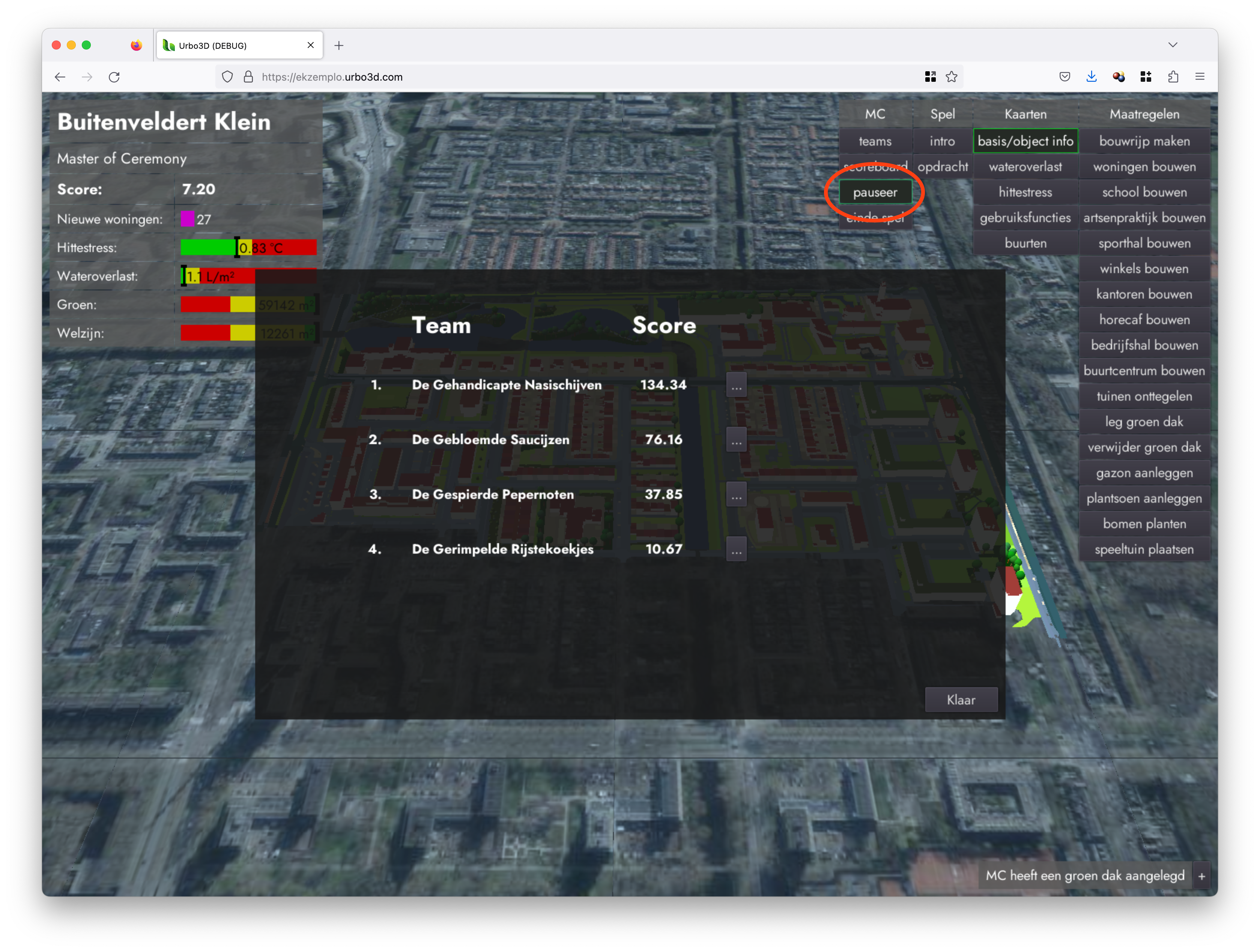The width and height of the screenshot is (1260, 952).
Task: Click the magenta Nieuwe woningen swatch
Action: 187,219
